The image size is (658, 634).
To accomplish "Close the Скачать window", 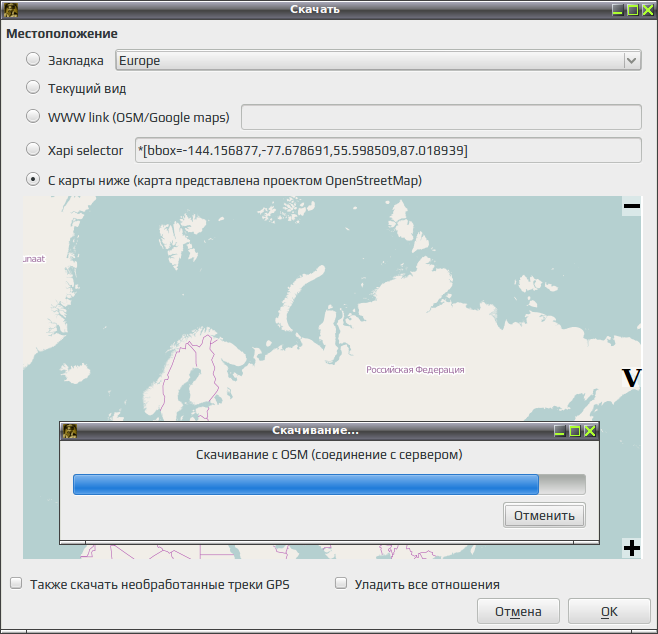I will click(648, 10).
